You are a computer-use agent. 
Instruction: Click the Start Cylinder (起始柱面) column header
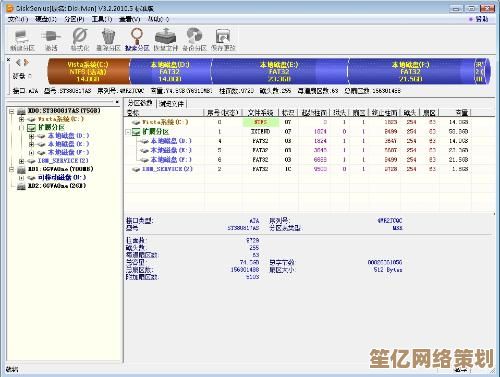point(314,113)
